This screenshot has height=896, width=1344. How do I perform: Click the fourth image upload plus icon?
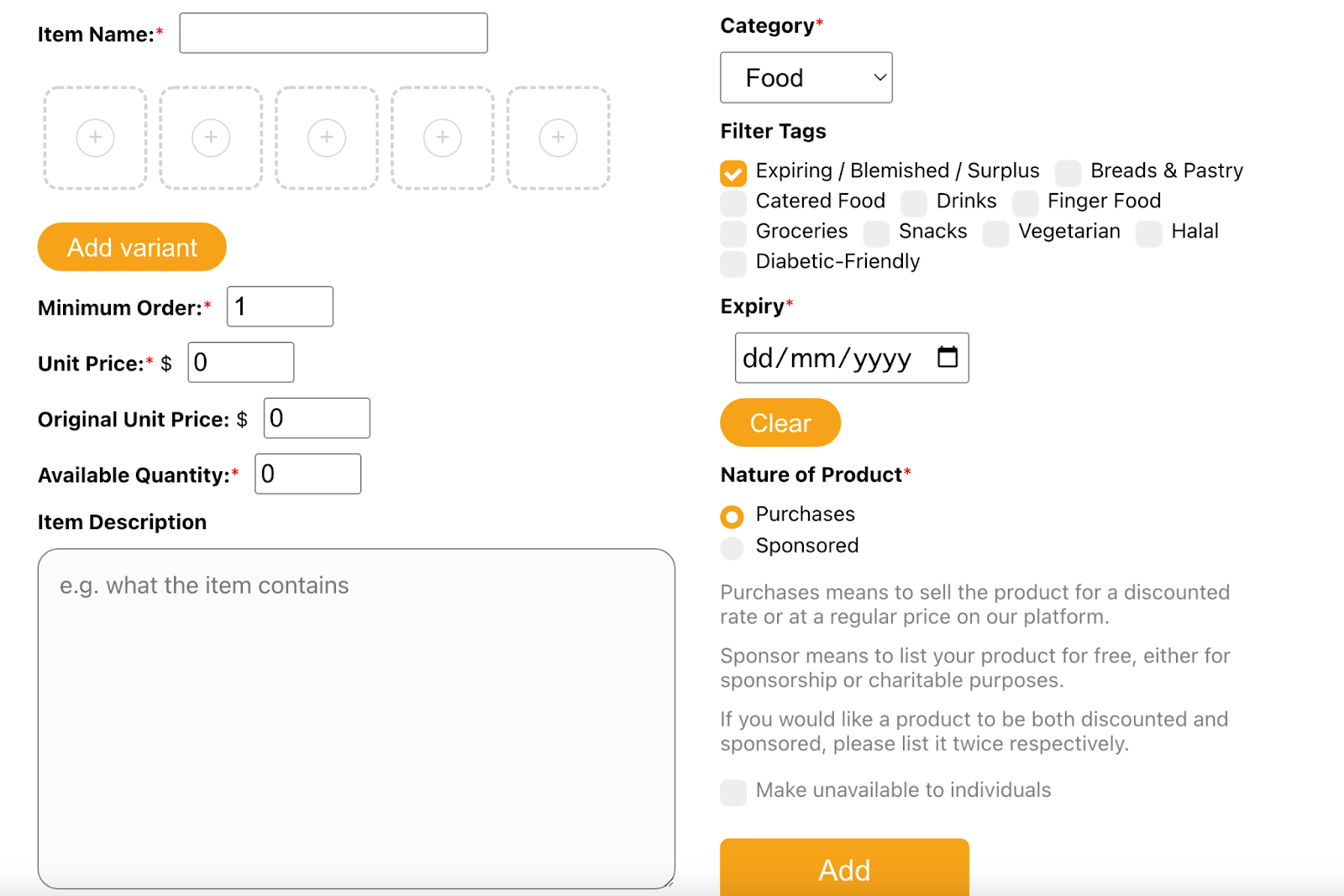[443, 138]
